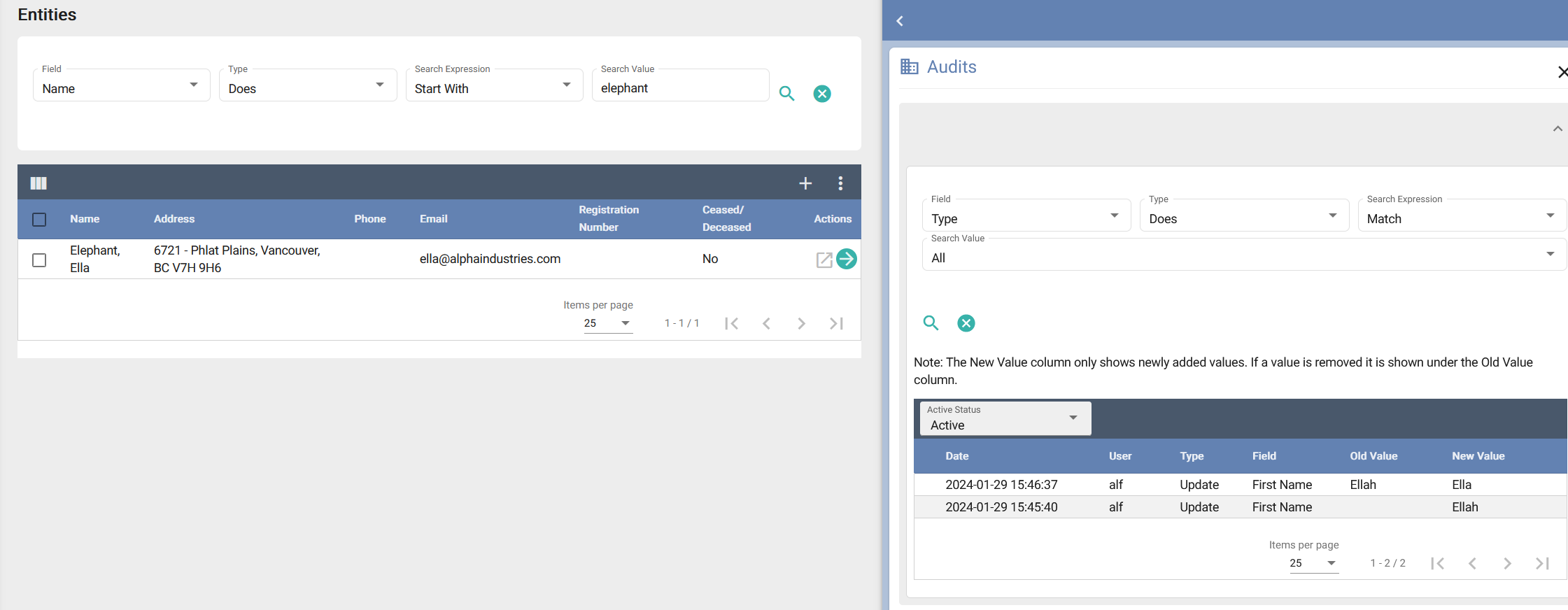
Task: Clear the Audits search filter
Action: pyautogui.click(x=966, y=322)
